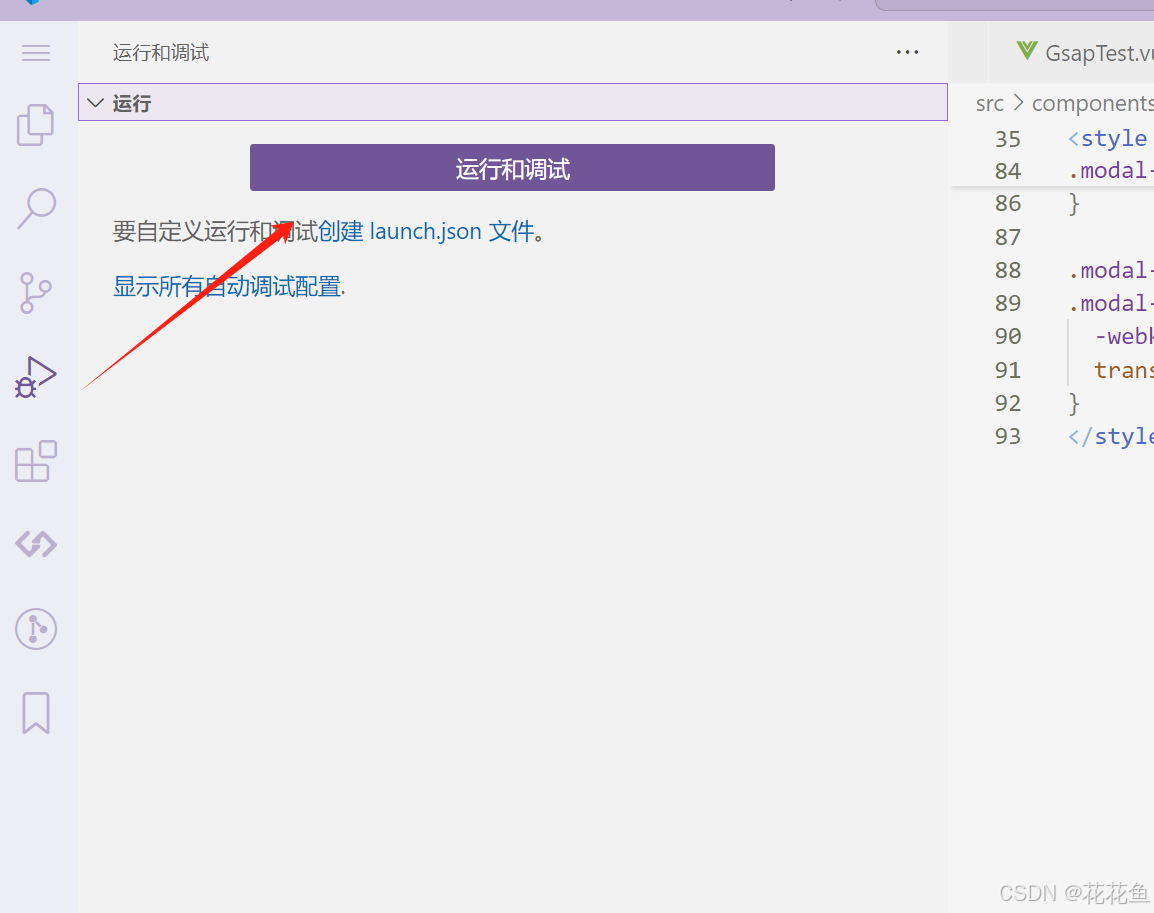Click line number 90 in the gutter

point(1008,336)
